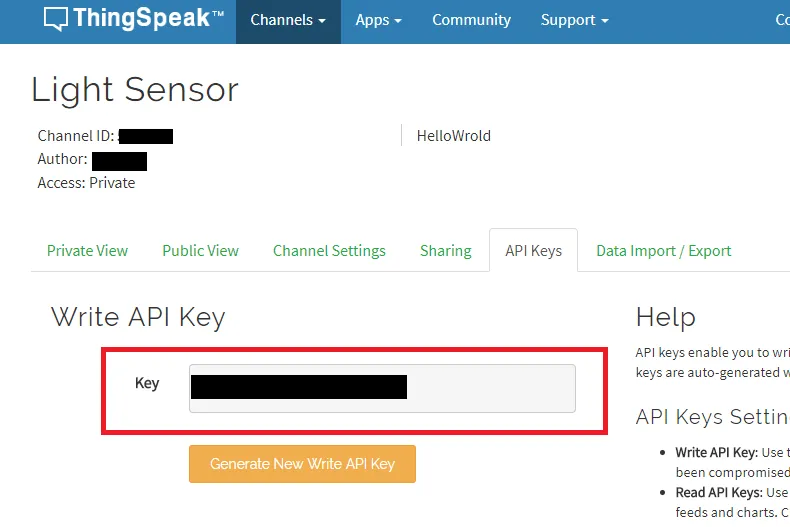The width and height of the screenshot is (790, 527).
Task: Open the Channels dropdown menu
Action: pos(288,20)
